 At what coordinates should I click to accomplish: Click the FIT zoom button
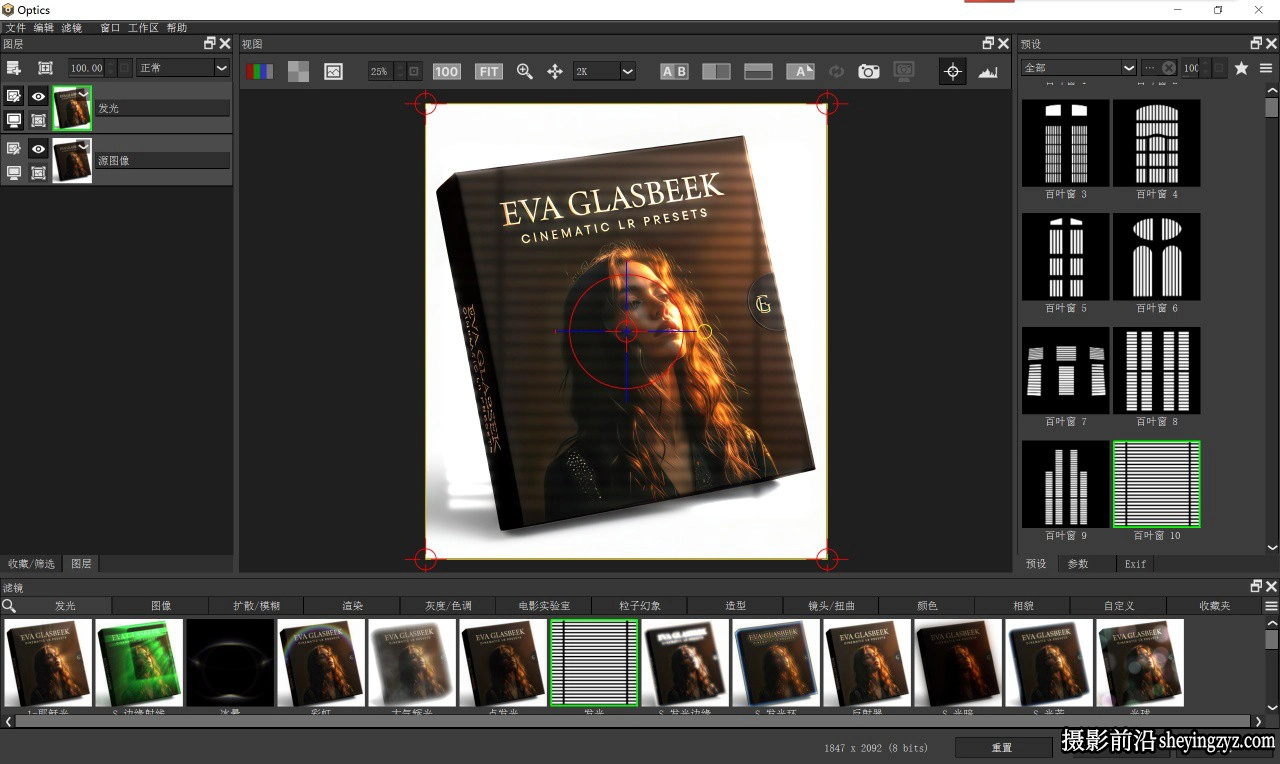coord(488,71)
